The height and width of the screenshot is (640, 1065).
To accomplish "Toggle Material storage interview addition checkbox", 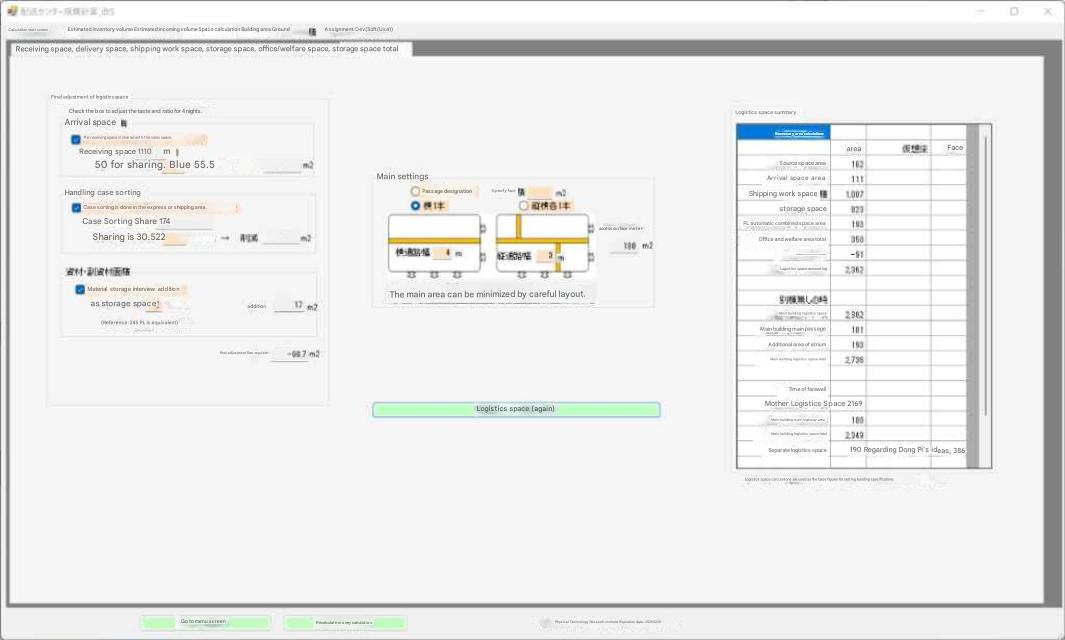I will (x=80, y=290).
